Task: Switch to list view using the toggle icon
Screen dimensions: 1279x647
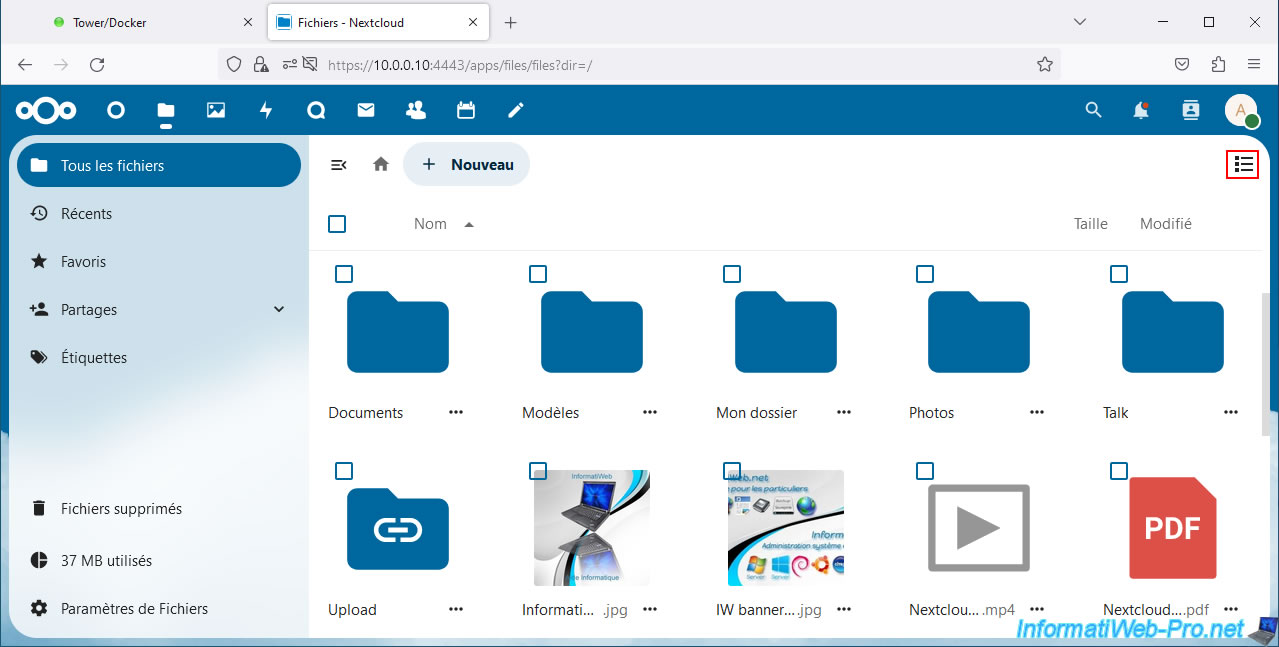Action: (1243, 165)
